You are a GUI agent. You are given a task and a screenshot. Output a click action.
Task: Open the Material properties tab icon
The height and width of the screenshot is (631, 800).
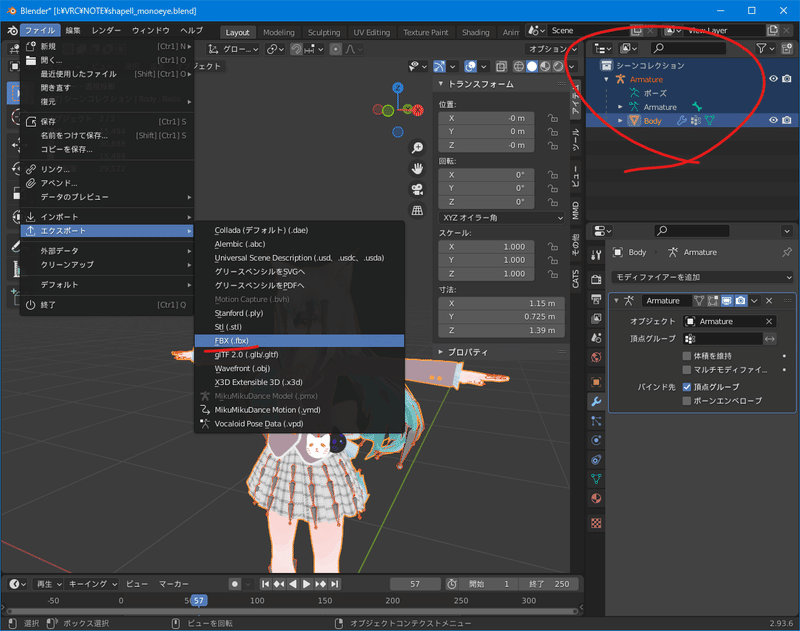[x=596, y=498]
